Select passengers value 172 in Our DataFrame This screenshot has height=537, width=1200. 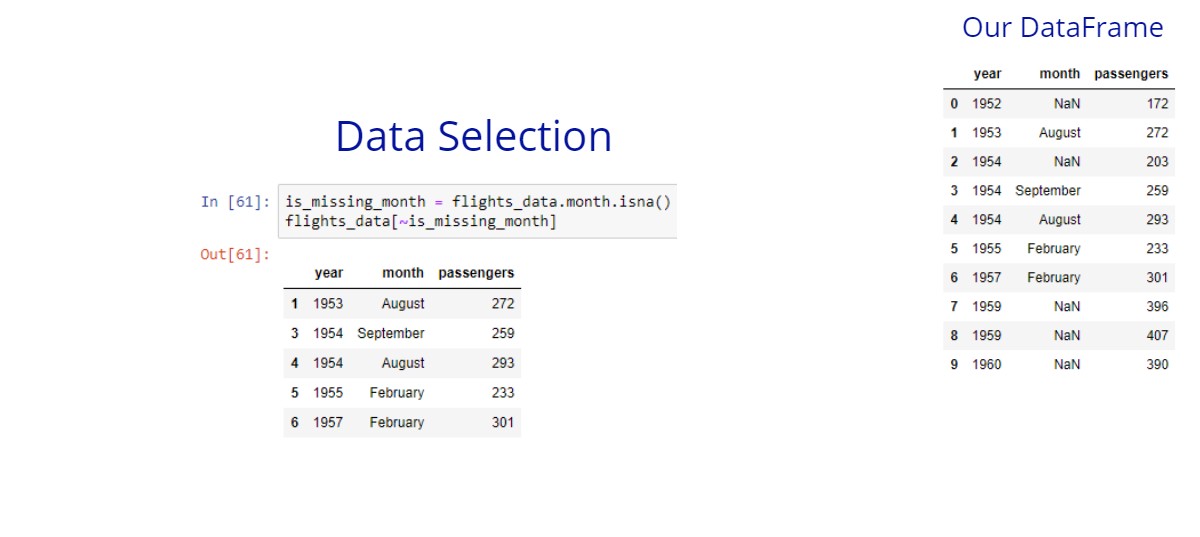click(x=1157, y=103)
